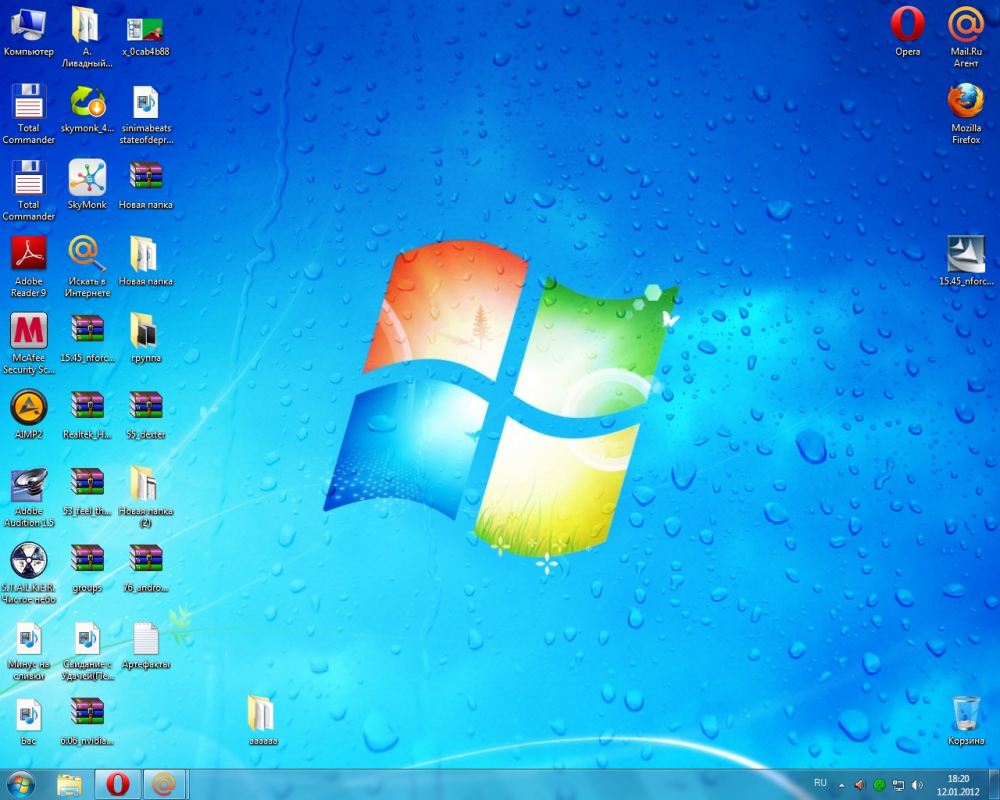Launch Mail.Ru Агент desktop shortcut
1000x800 pixels.
(x=966, y=37)
